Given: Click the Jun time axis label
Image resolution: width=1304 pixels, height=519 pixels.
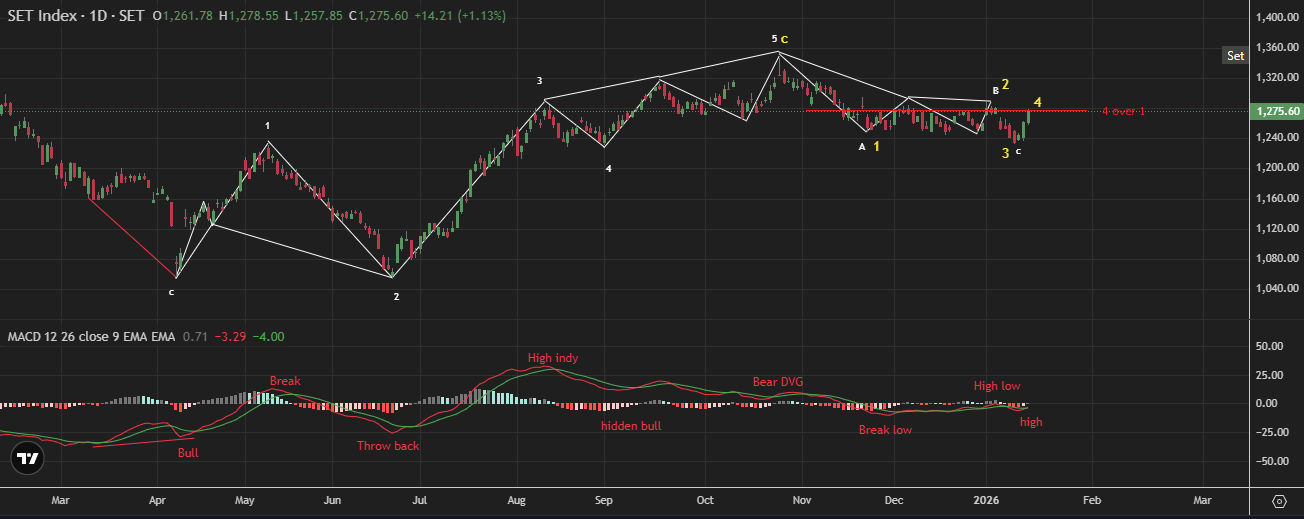Looking at the screenshot, I should [334, 499].
